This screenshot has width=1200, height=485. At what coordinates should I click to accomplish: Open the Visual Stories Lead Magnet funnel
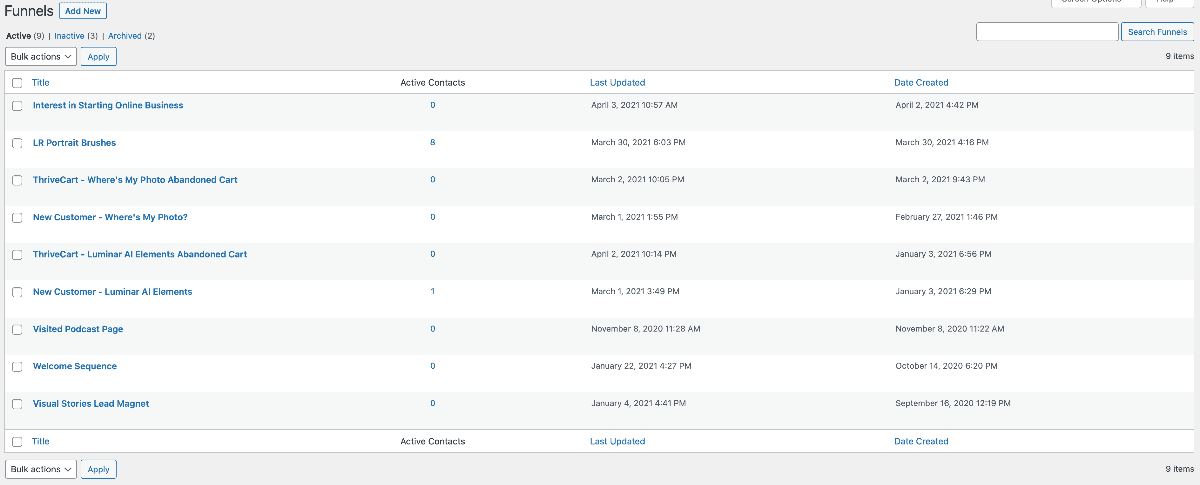coord(91,404)
